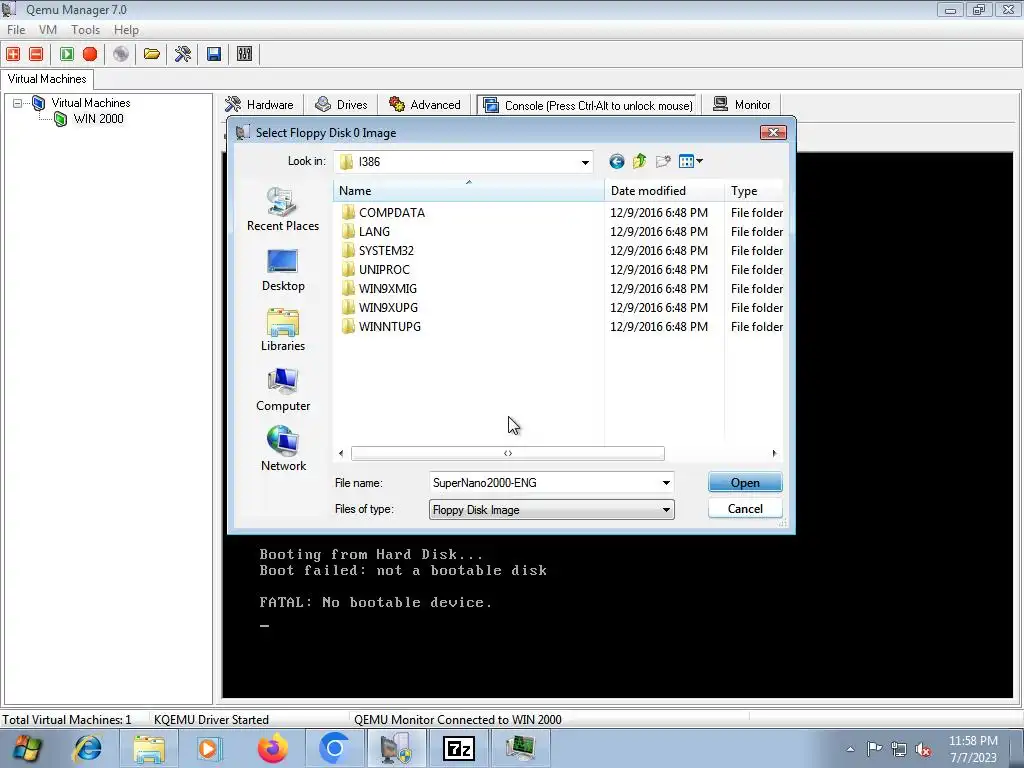
Task: Click the red plus Add VM icon
Action: click(13, 54)
